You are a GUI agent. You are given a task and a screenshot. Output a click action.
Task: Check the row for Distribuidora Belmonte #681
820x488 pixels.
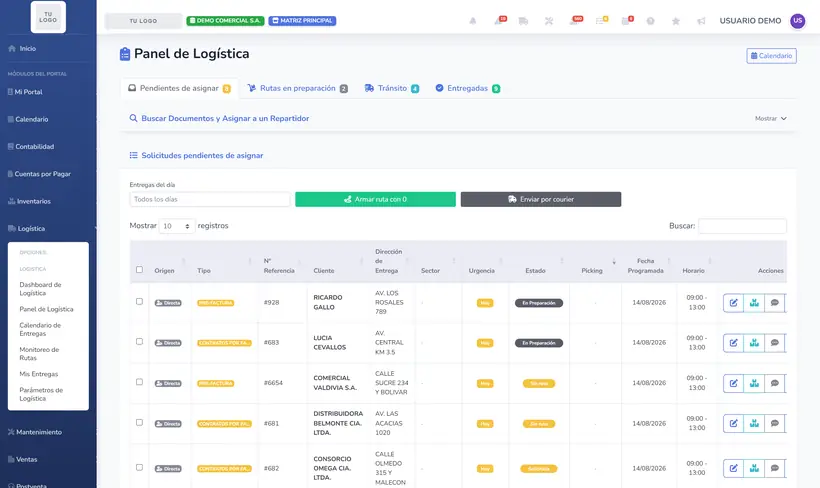(x=139, y=423)
